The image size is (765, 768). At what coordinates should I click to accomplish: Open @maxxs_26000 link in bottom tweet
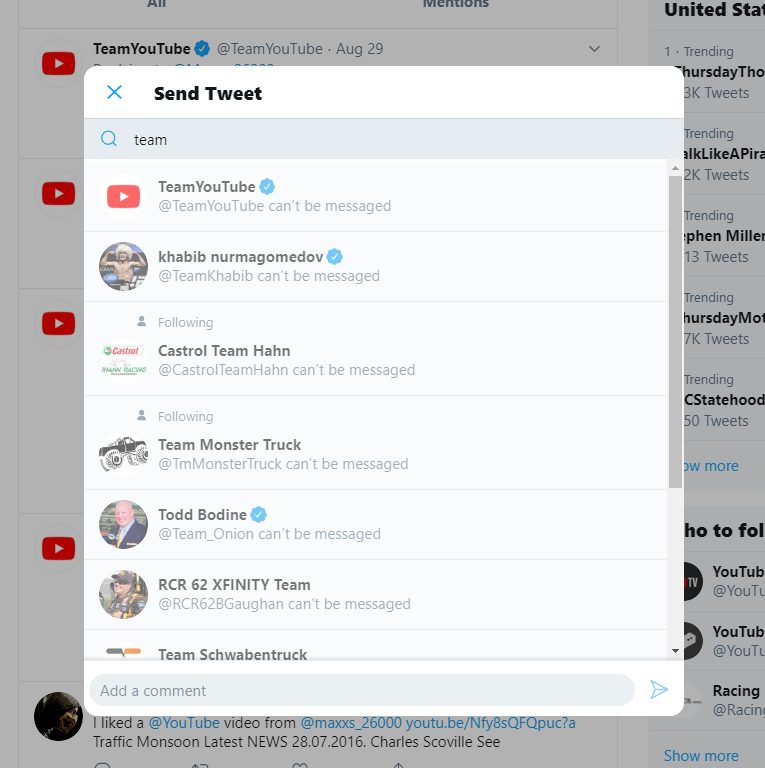[x=351, y=723]
